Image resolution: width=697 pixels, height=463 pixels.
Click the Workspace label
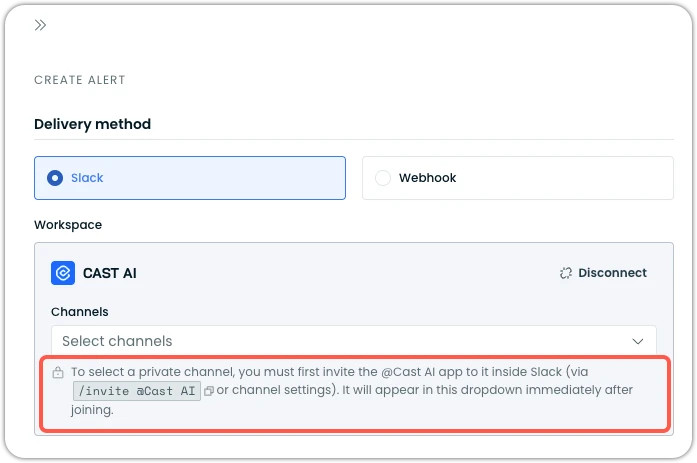(x=68, y=225)
